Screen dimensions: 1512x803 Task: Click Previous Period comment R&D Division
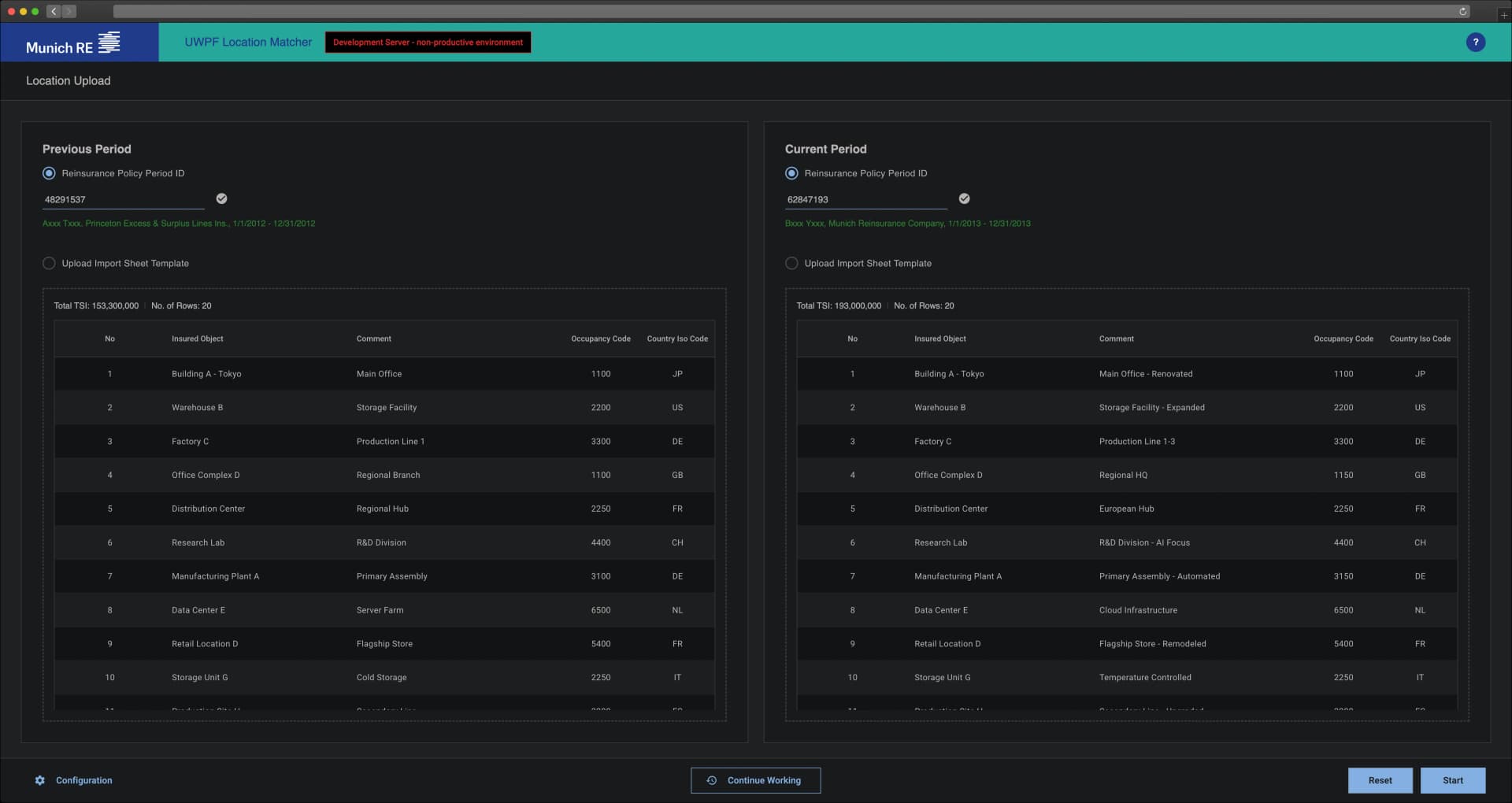[381, 543]
